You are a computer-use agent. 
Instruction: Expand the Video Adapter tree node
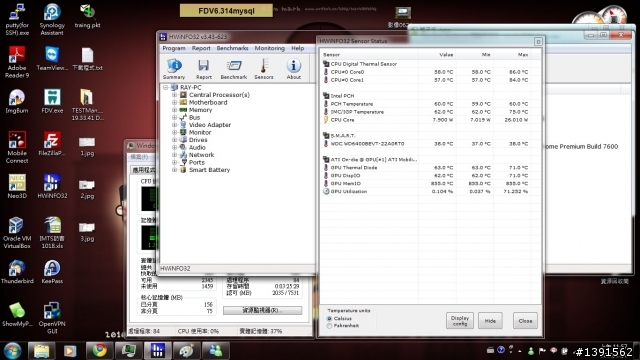pos(174,125)
